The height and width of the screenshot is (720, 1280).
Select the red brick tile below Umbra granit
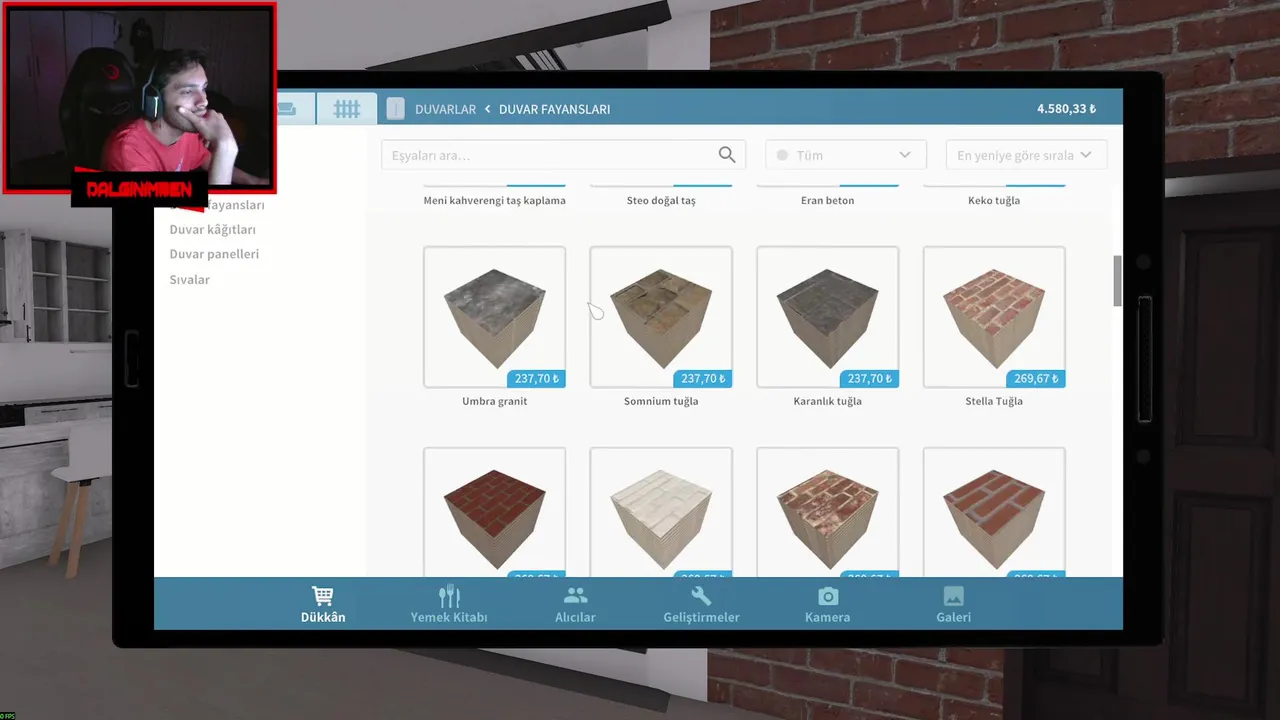pyautogui.click(x=494, y=512)
